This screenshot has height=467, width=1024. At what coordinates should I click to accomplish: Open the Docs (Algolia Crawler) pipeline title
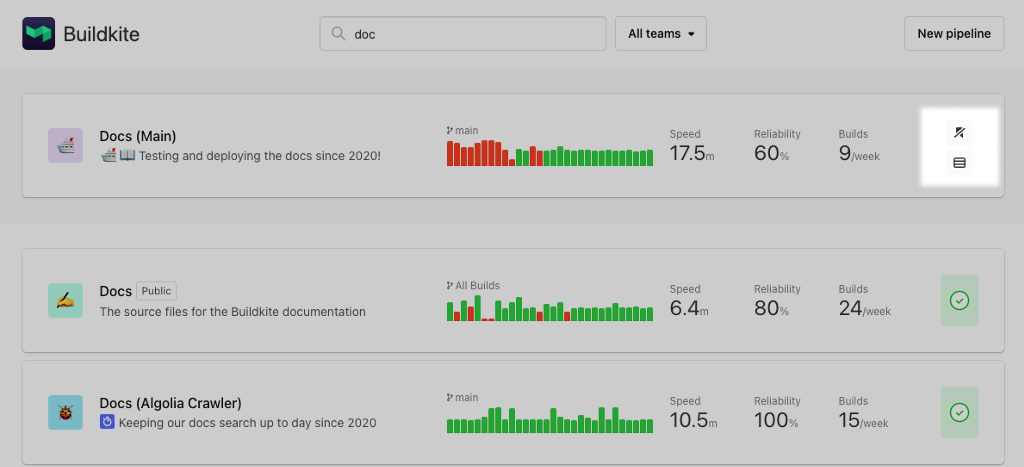tap(170, 403)
